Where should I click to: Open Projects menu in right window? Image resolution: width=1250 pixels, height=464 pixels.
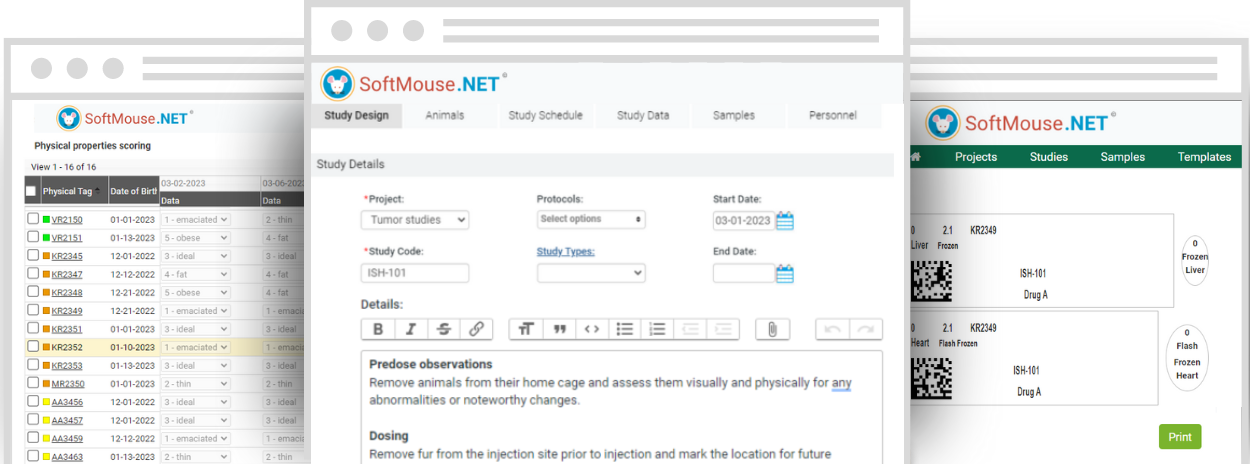976,157
